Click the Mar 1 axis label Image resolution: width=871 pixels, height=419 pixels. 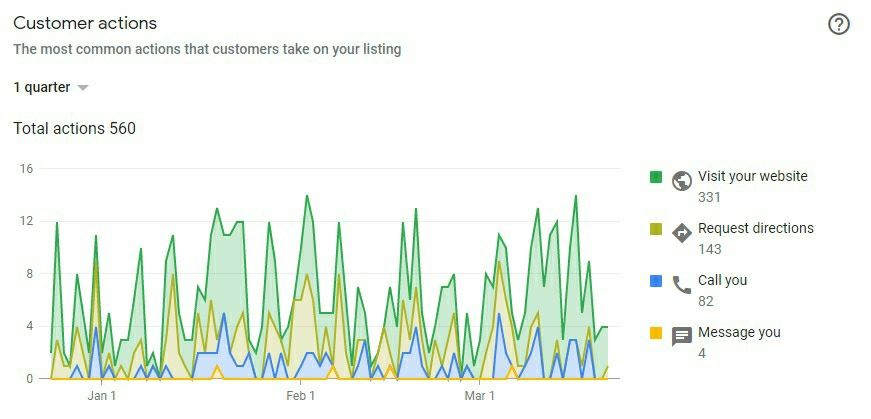(x=480, y=397)
